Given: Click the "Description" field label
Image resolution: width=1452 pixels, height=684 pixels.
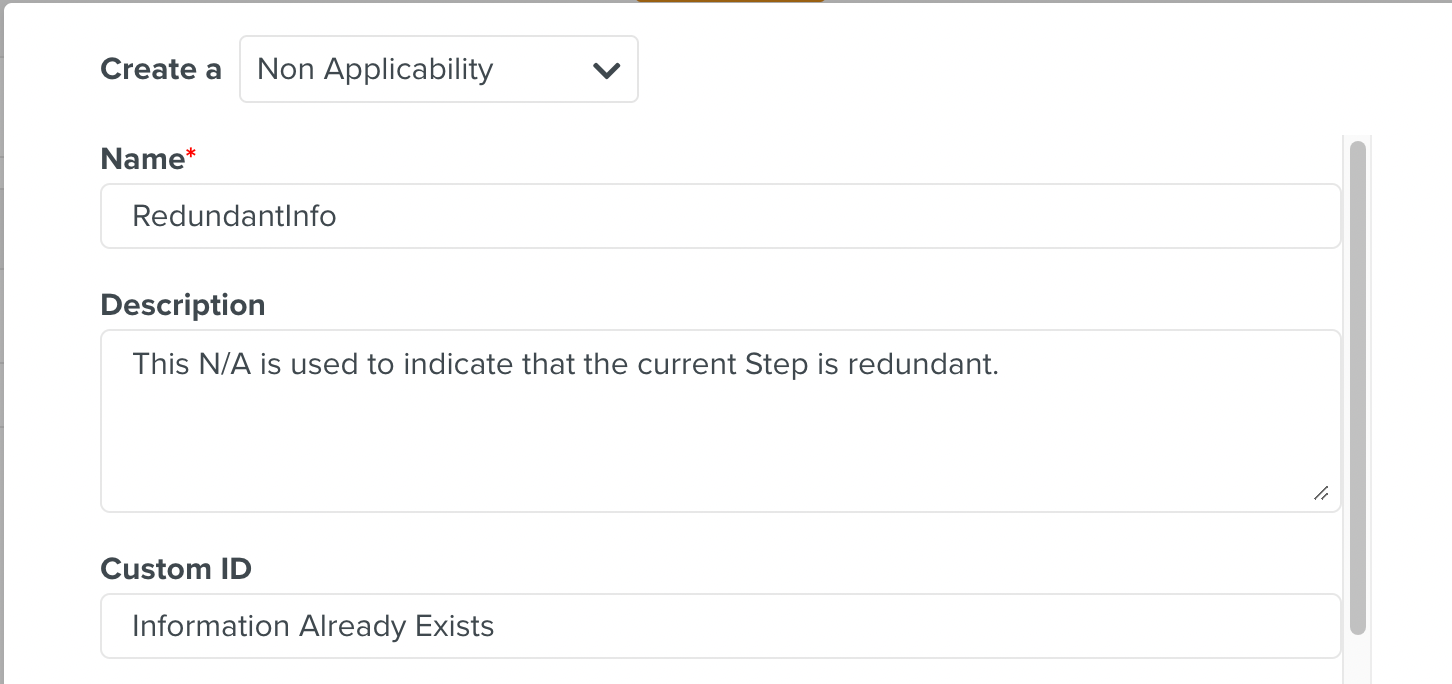Looking at the screenshot, I should coord(182,304).
